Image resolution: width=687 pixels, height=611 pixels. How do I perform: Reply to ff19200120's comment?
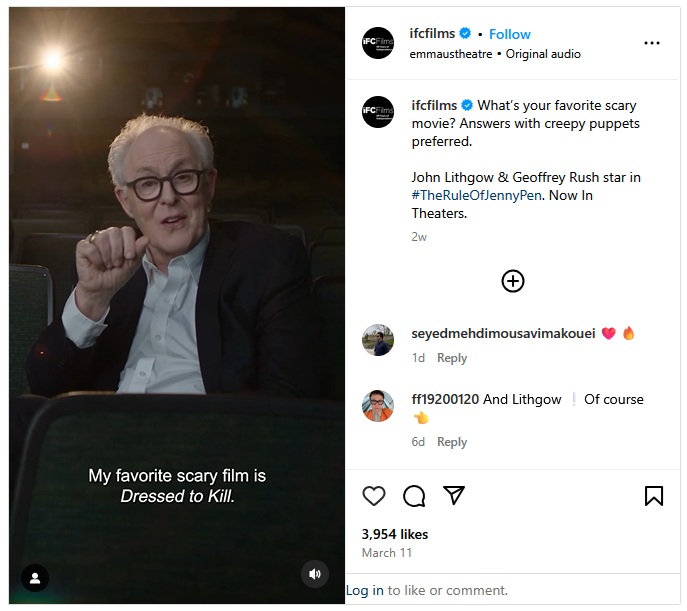[x=452, y=442]
